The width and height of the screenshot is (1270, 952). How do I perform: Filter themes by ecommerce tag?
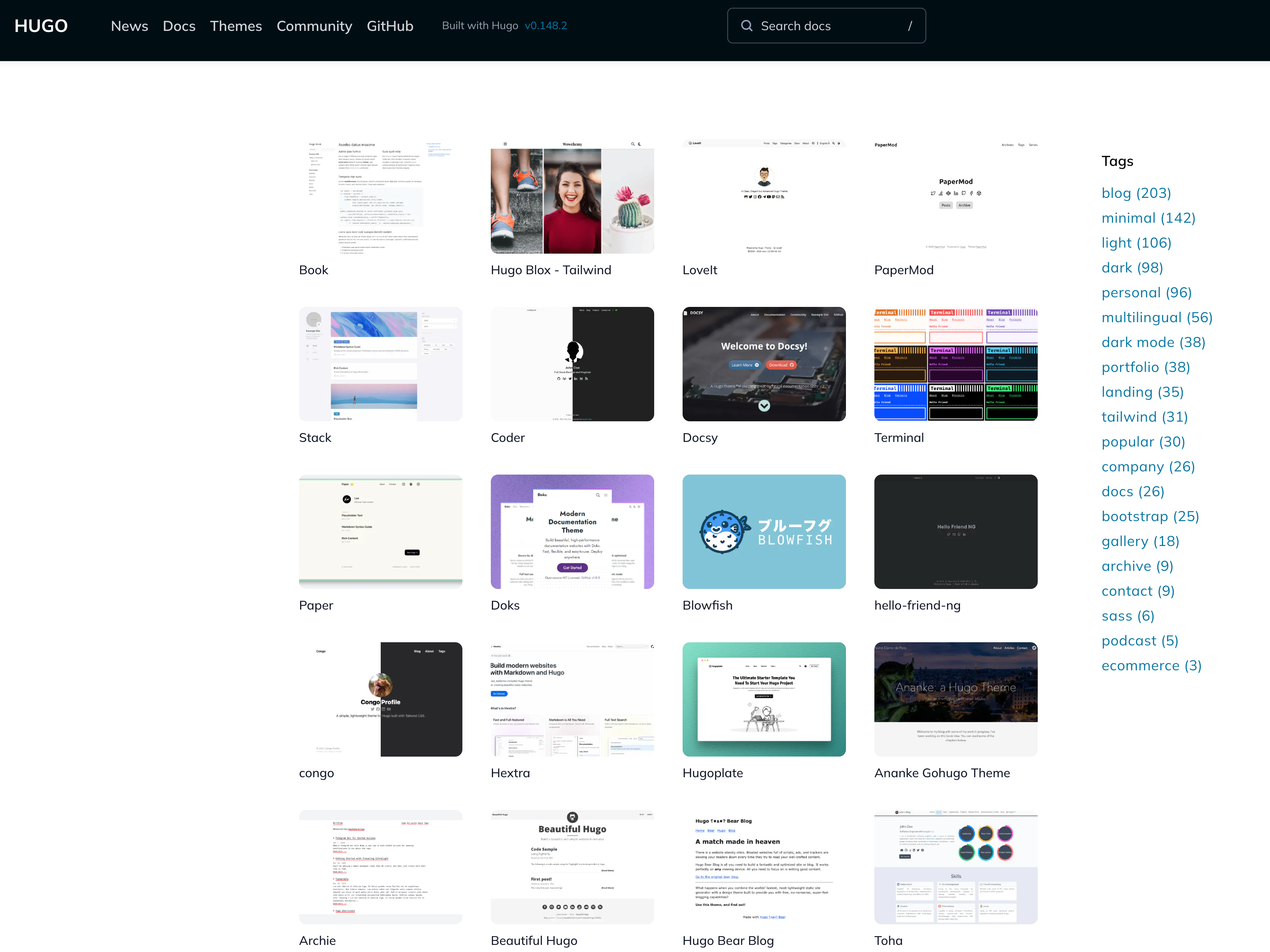[1151, 665]
